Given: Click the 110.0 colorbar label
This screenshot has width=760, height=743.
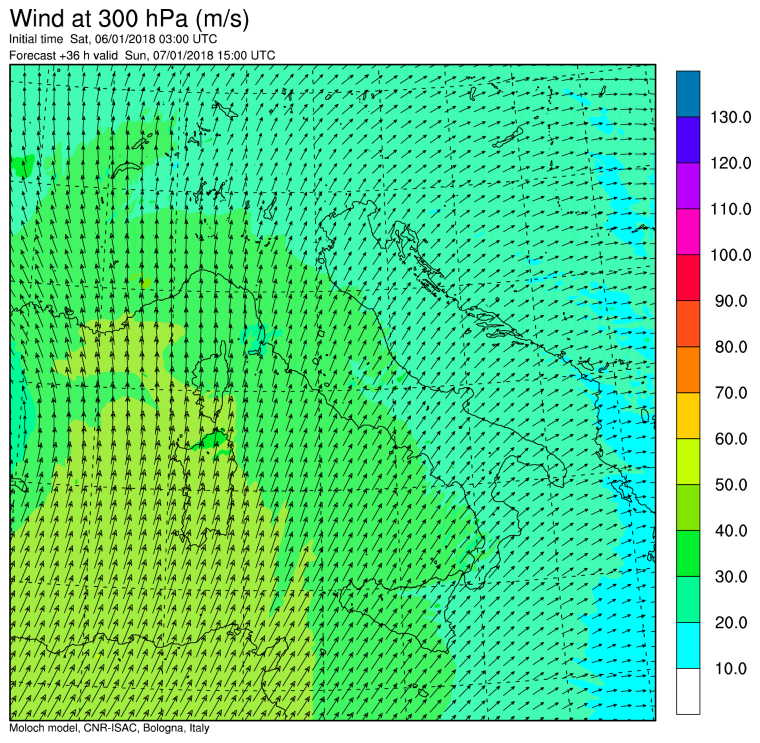Looking at the screenshot, I should pyautogui.click(x=730, y=209).
